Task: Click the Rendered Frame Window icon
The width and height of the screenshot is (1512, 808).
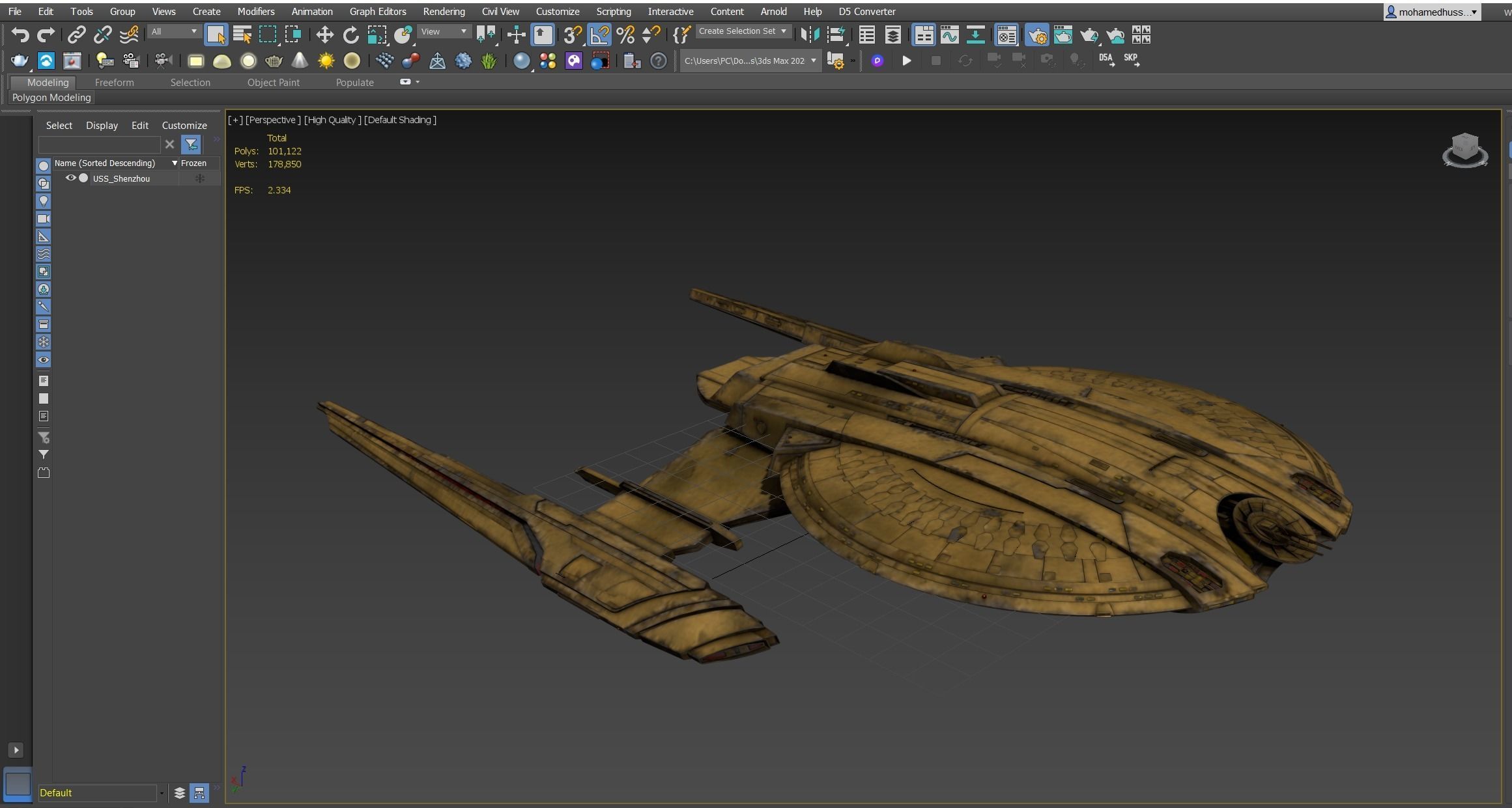Action: pyautogui.click(x=1063, y=35)
